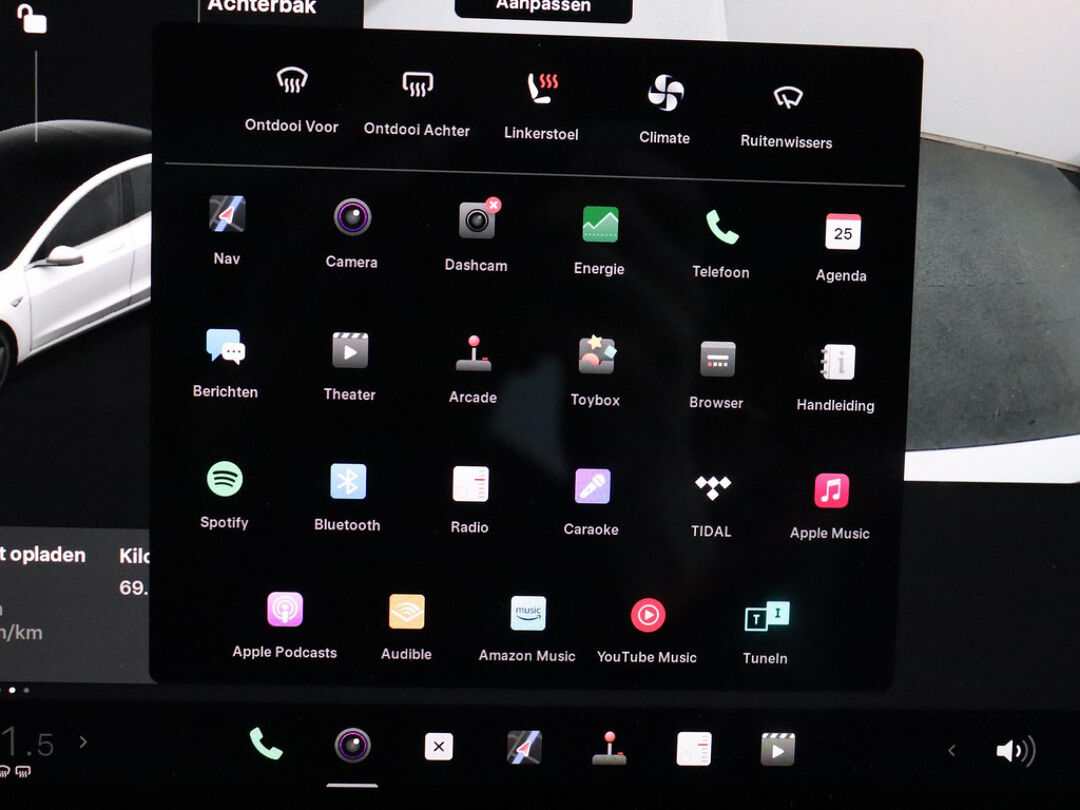Click the speaker volume control

[x=1014, y=751]
